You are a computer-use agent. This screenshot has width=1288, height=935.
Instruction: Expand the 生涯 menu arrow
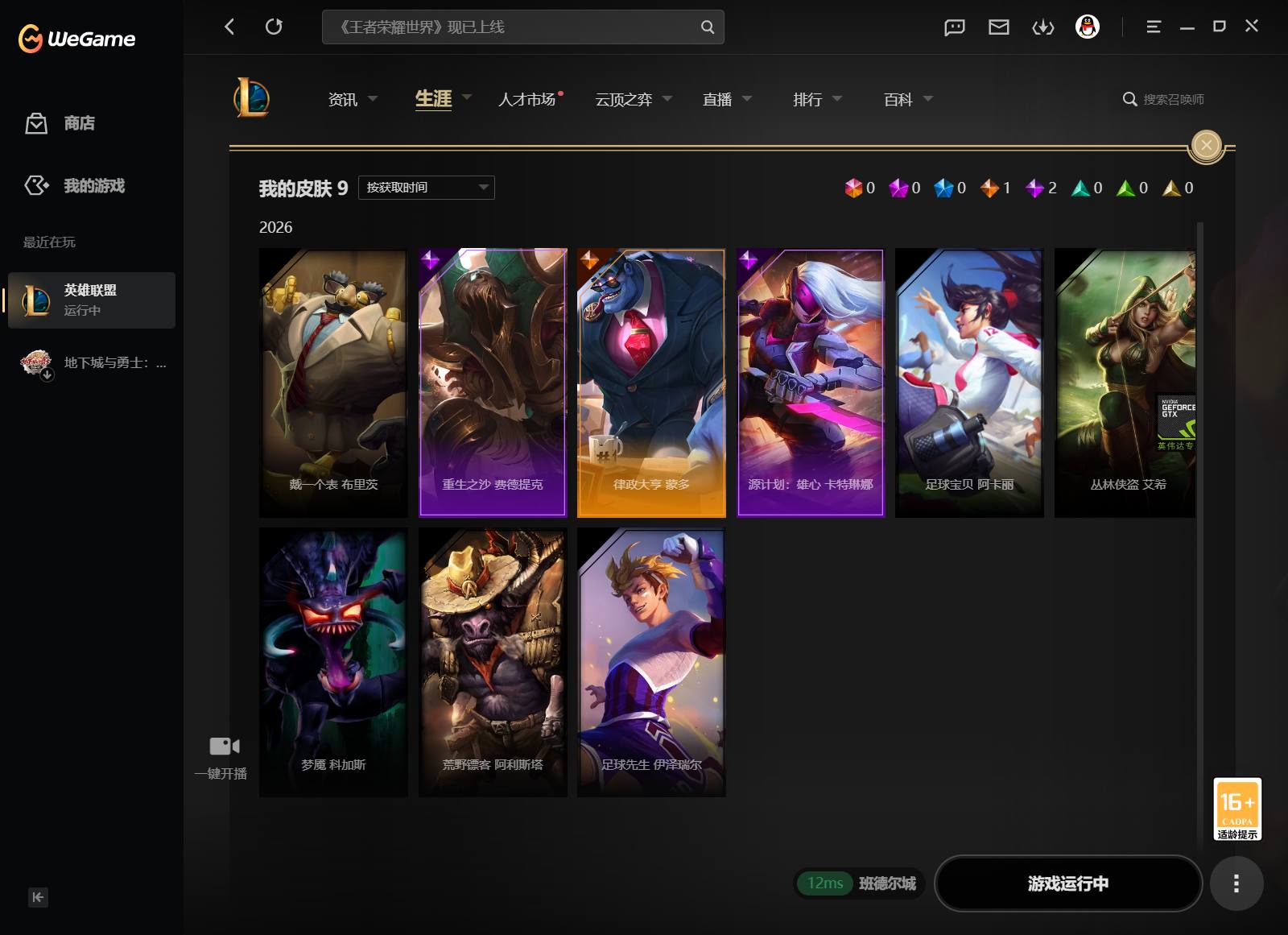click(466, 97)
